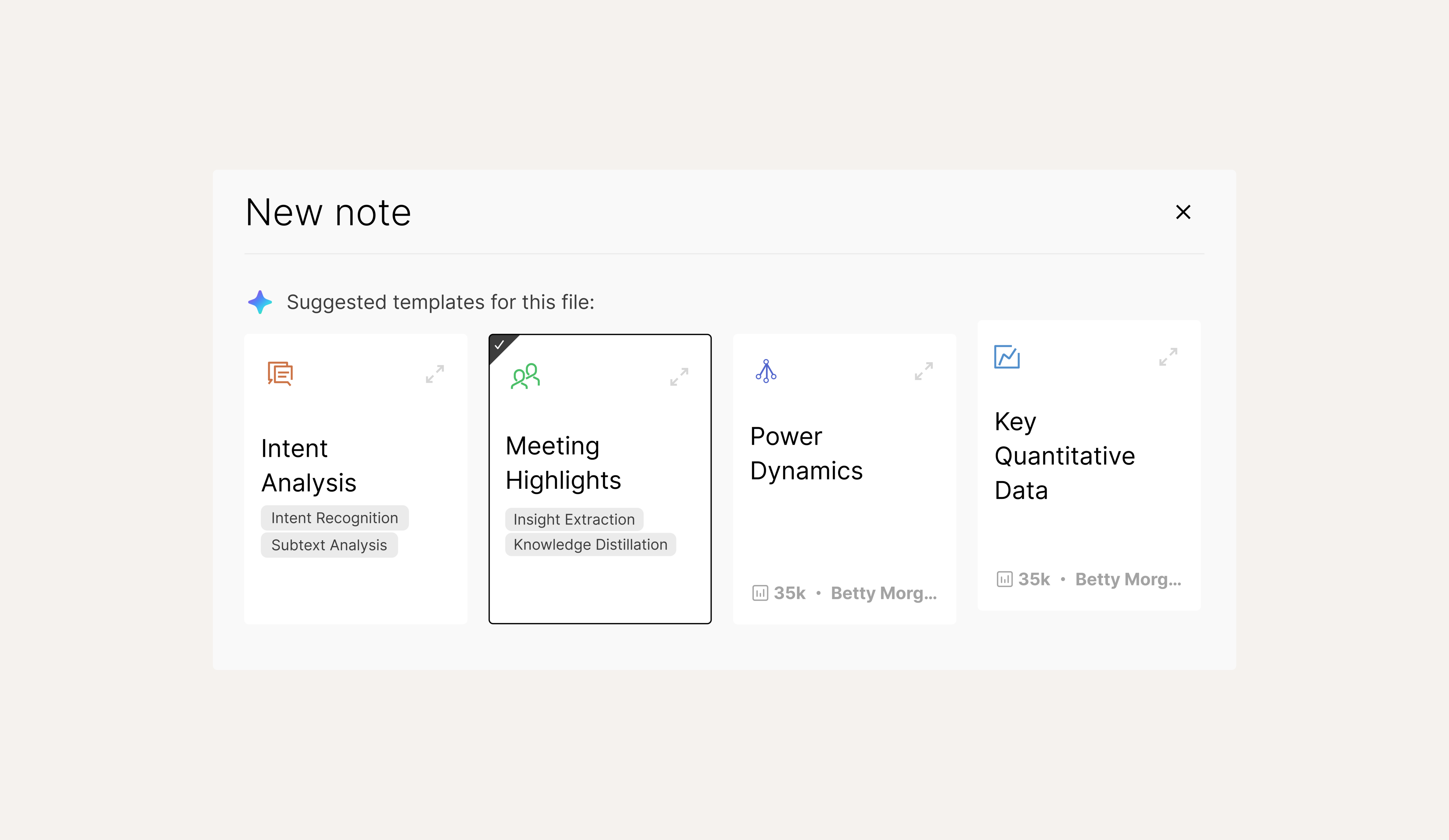The image size is (1449, 840).
Task: Click the stats icon on Power Dynamics card
Action: (760, 593)
